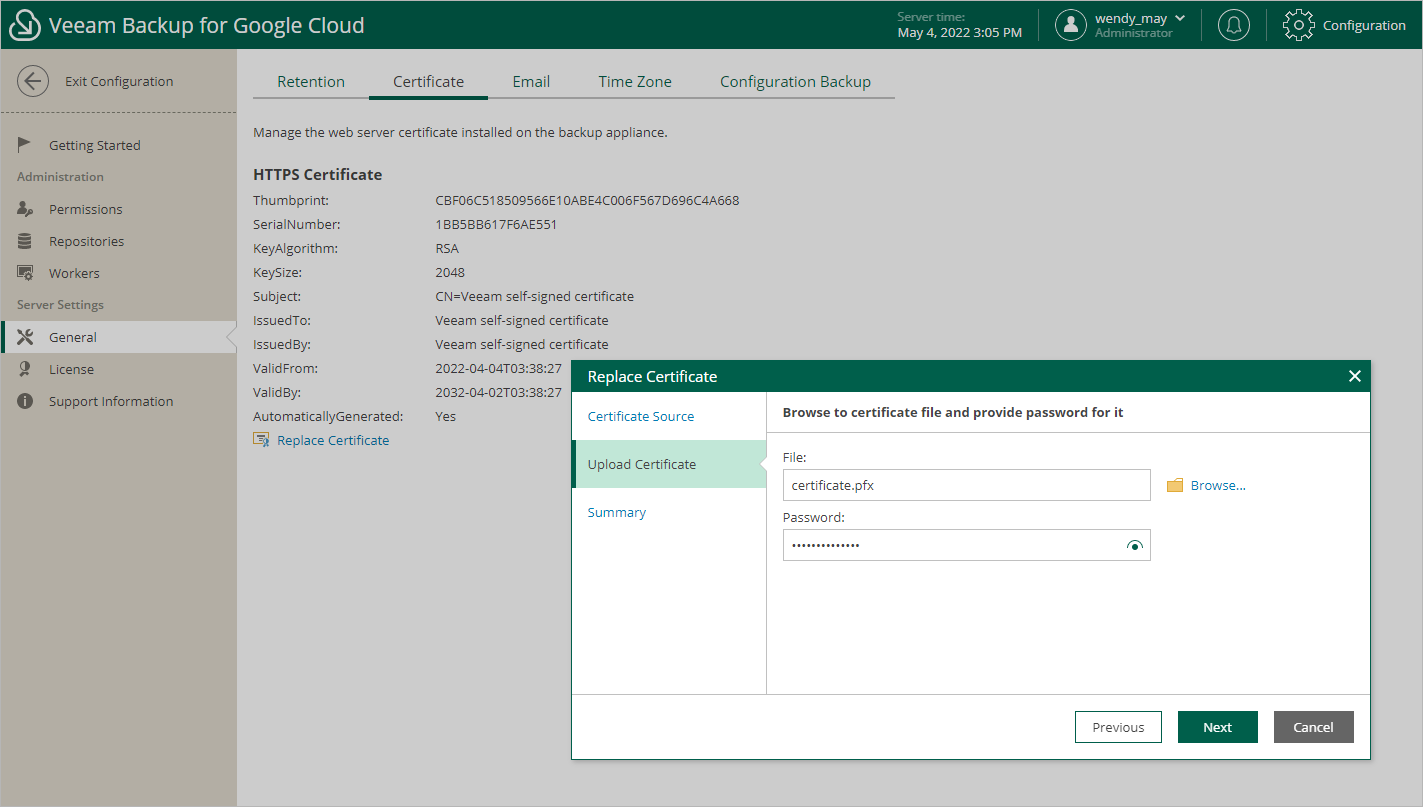Screen dimensions: 1423x807
Task: Cancel the Replace Certificate dialog
Action: pyautogui.click(x=1313, y=727)
